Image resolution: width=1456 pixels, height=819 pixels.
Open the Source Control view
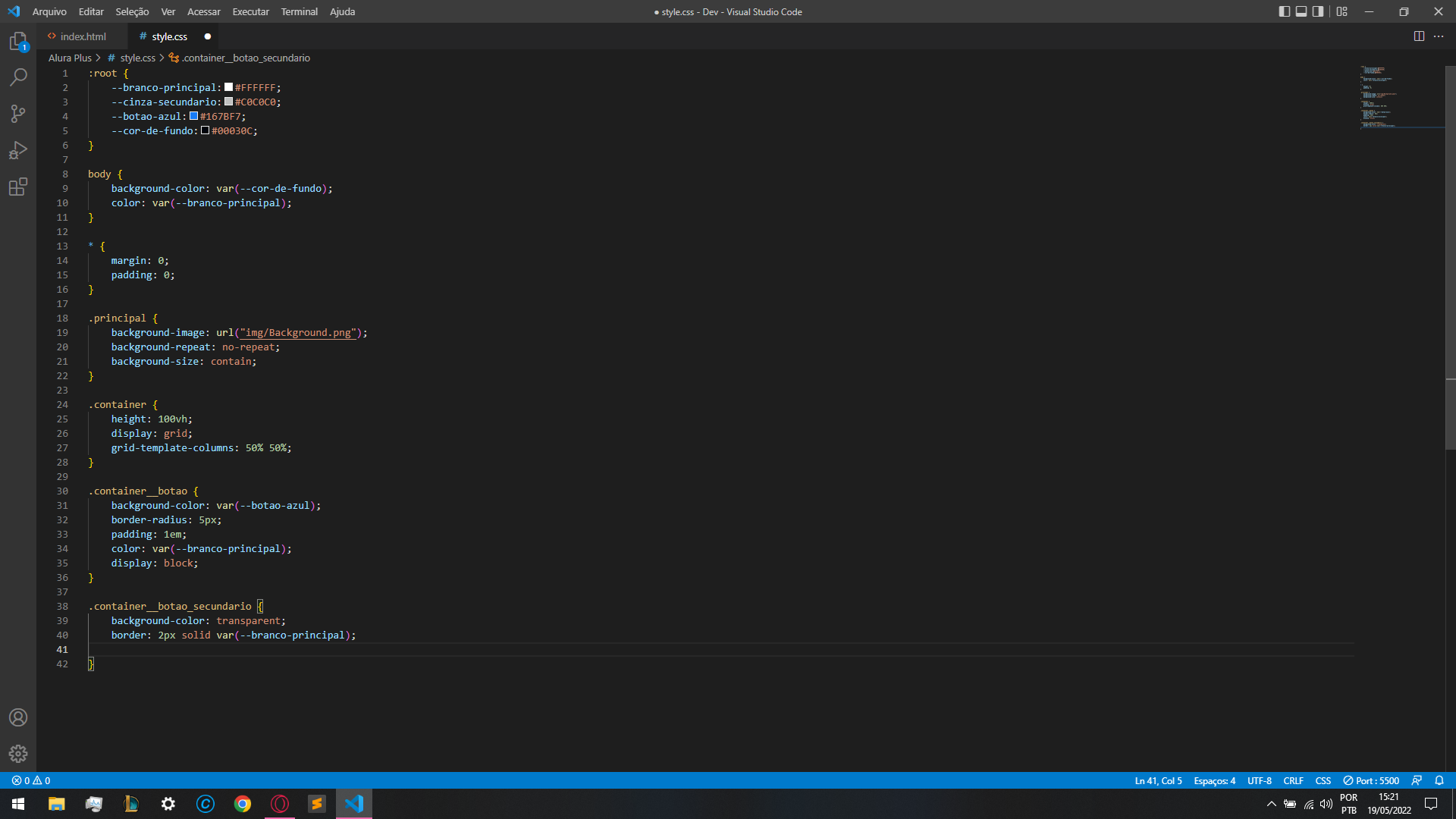[x=18, y=114]
